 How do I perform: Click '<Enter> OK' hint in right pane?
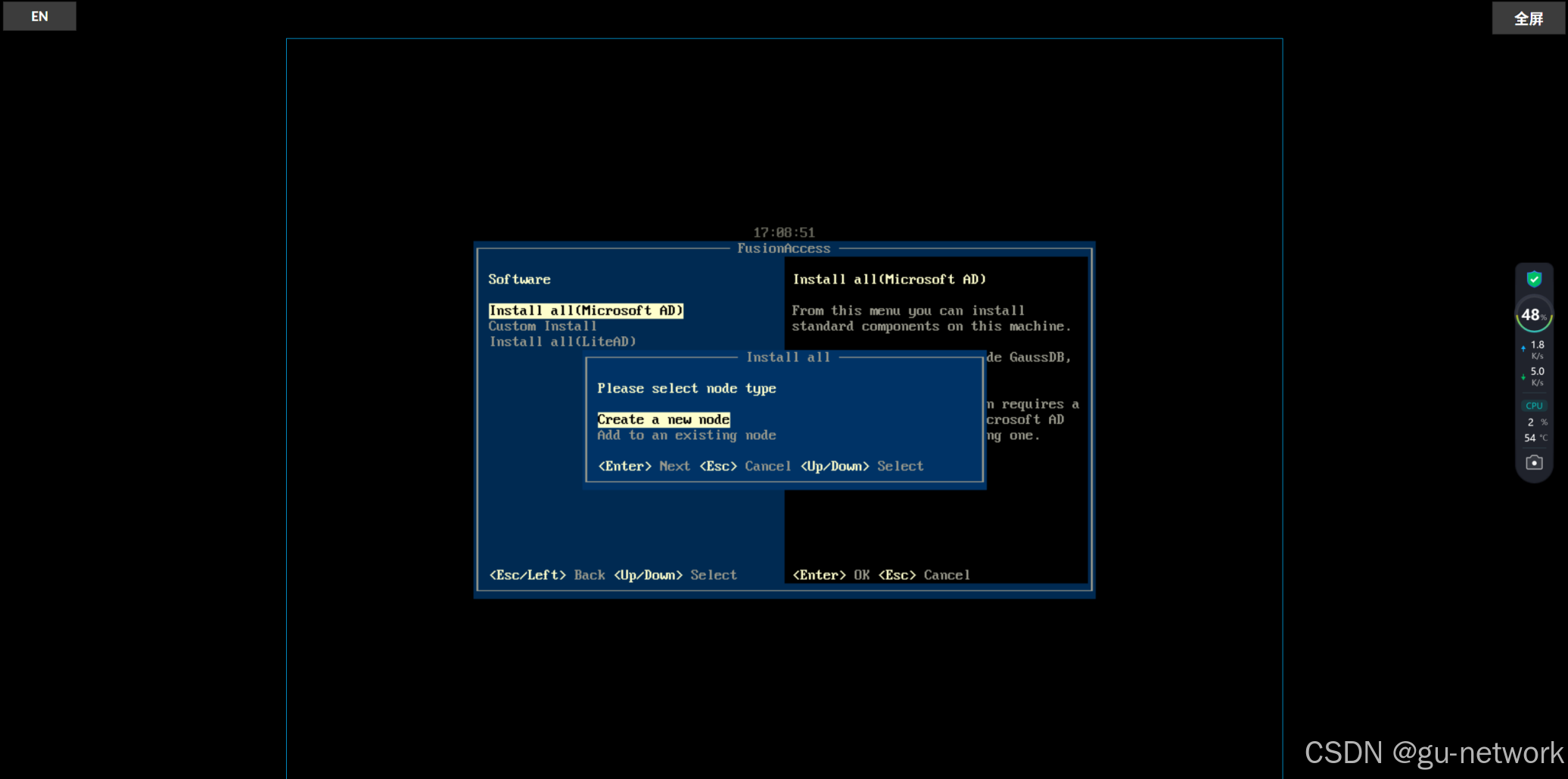point(831,575)
